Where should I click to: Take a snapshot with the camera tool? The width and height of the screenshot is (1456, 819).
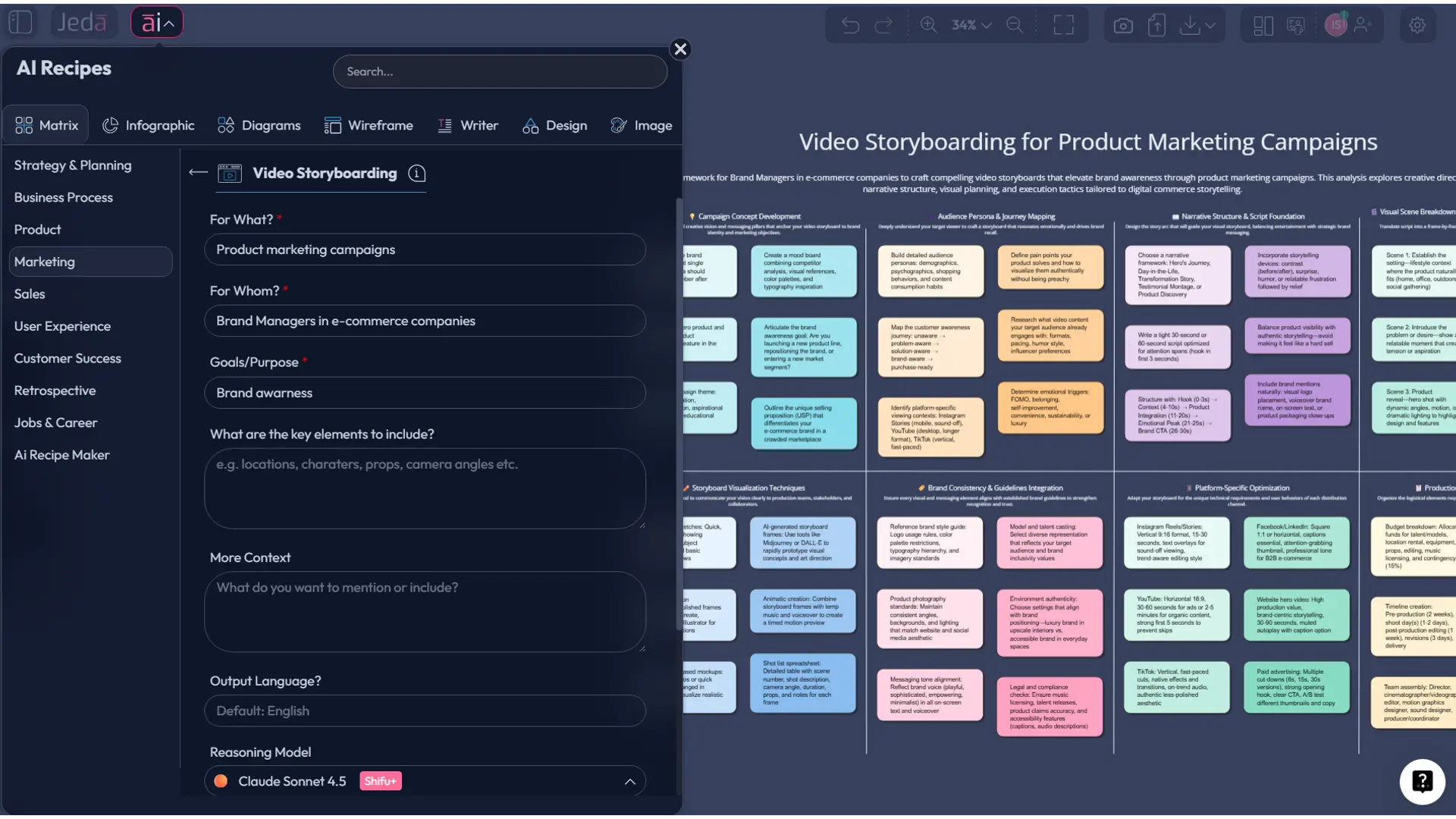coord(1123,25)
